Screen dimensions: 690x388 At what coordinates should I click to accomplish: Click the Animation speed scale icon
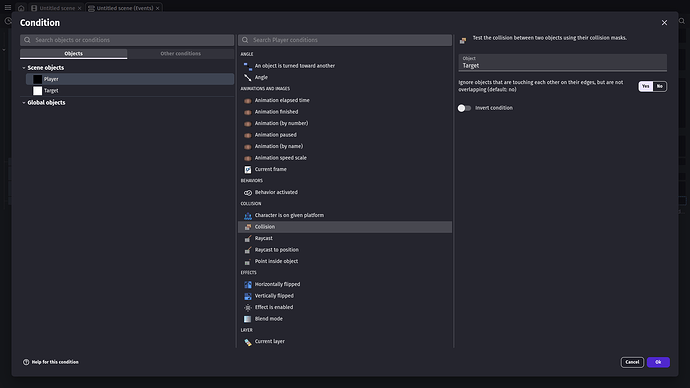click(x=248, y=158)
